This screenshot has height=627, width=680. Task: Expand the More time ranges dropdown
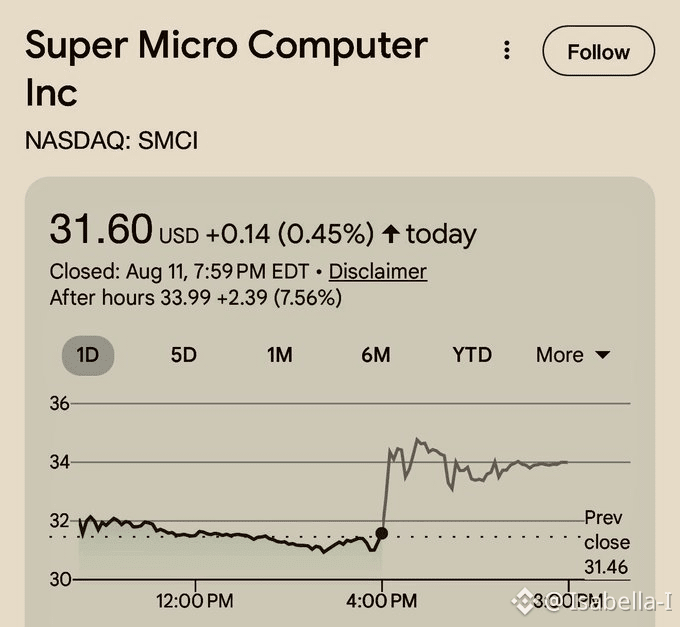(573, 355)
